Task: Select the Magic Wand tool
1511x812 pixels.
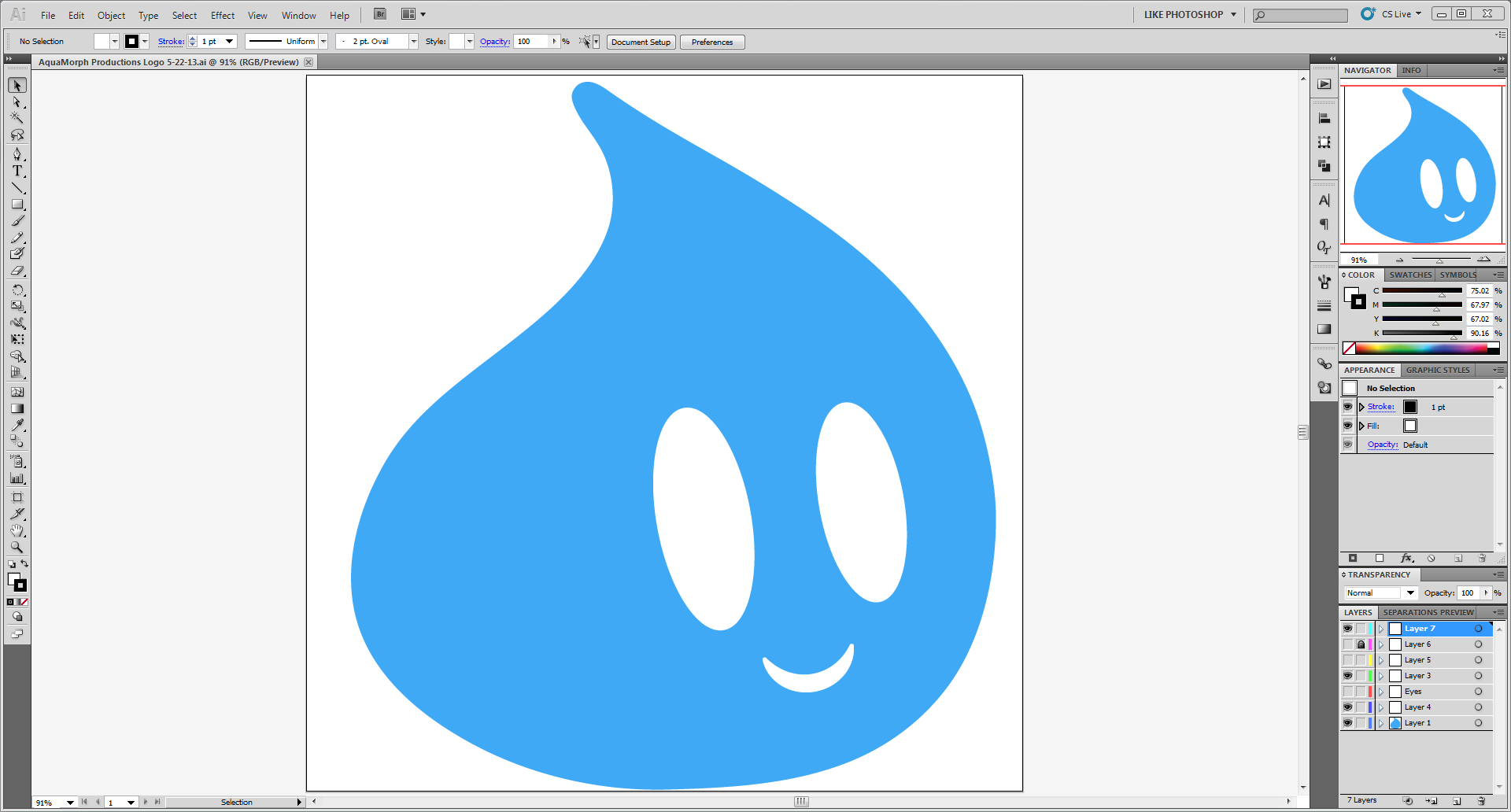Action: tap(17, 118)
